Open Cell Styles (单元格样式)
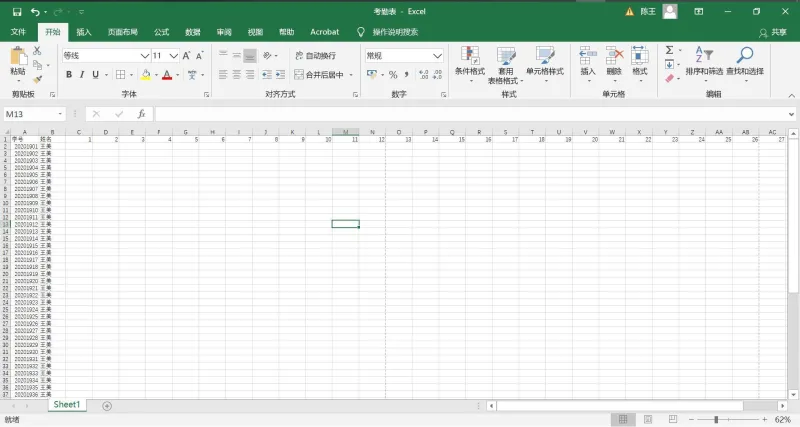Image resolution: width=800 pixels, height=427 pixels. 545,64
